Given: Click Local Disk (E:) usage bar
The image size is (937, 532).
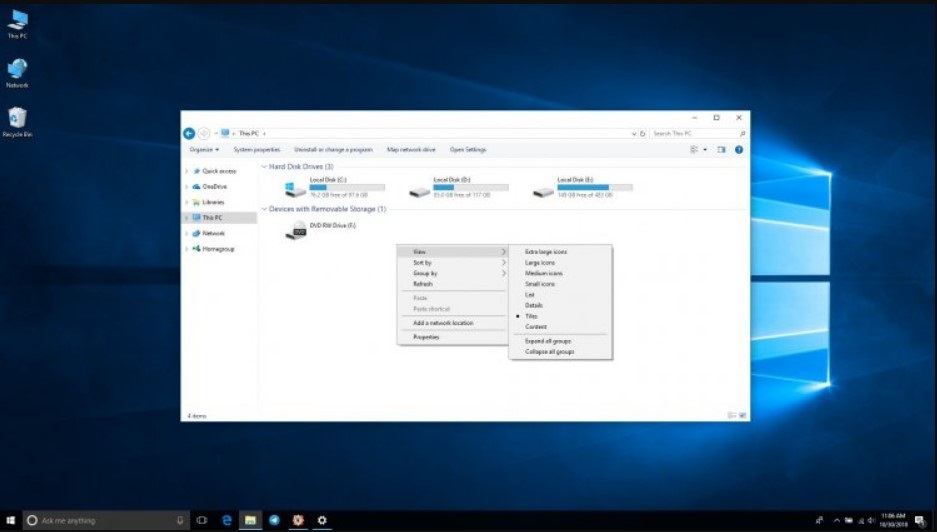Looking at the screenshot, I should (595, 187).
